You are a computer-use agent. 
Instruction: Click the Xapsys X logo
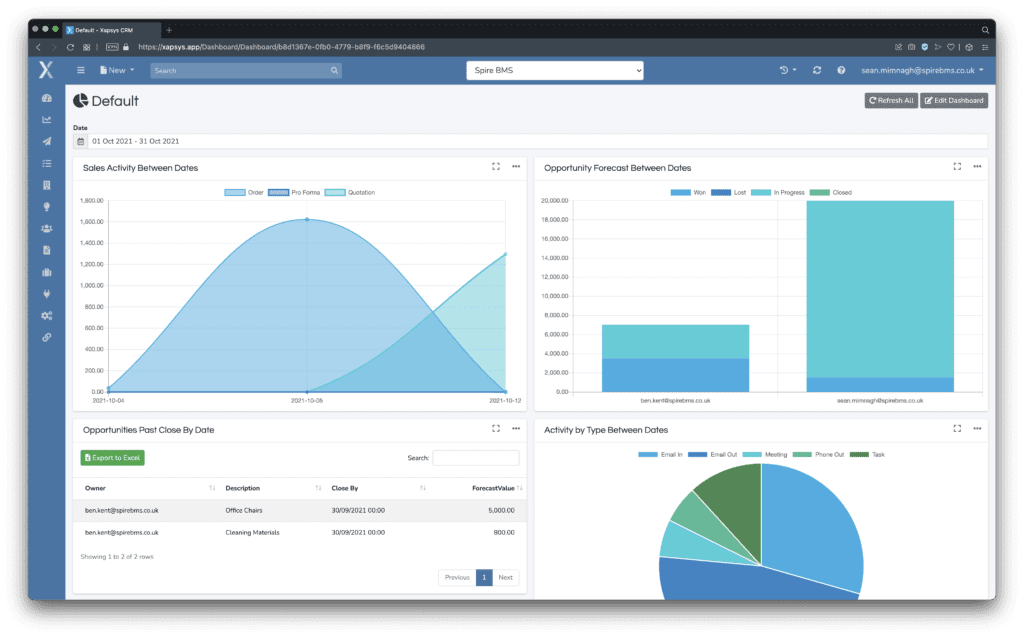coord(46,70)
